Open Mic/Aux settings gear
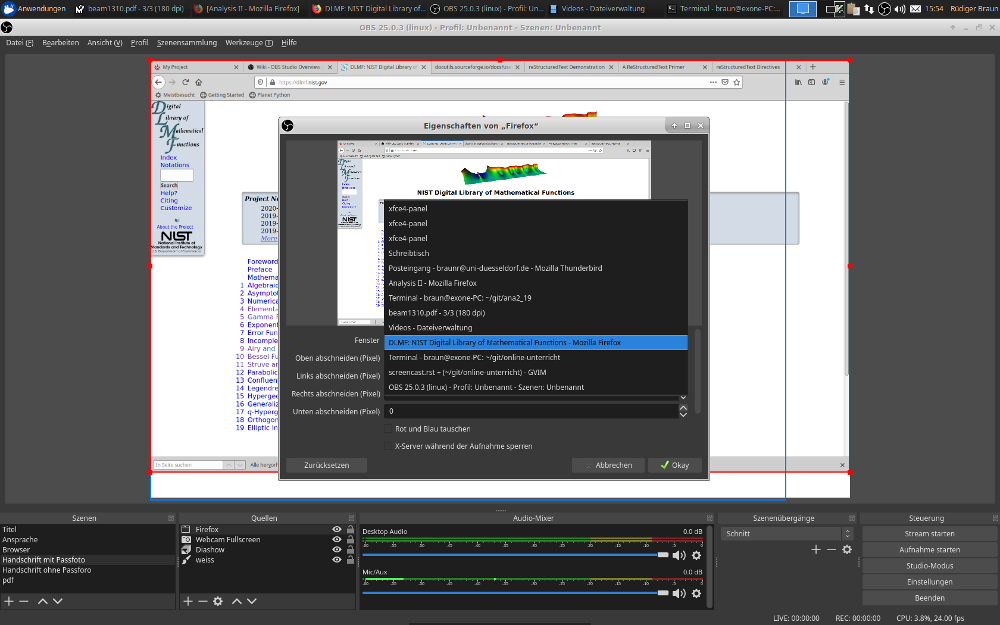 (696, 593)
